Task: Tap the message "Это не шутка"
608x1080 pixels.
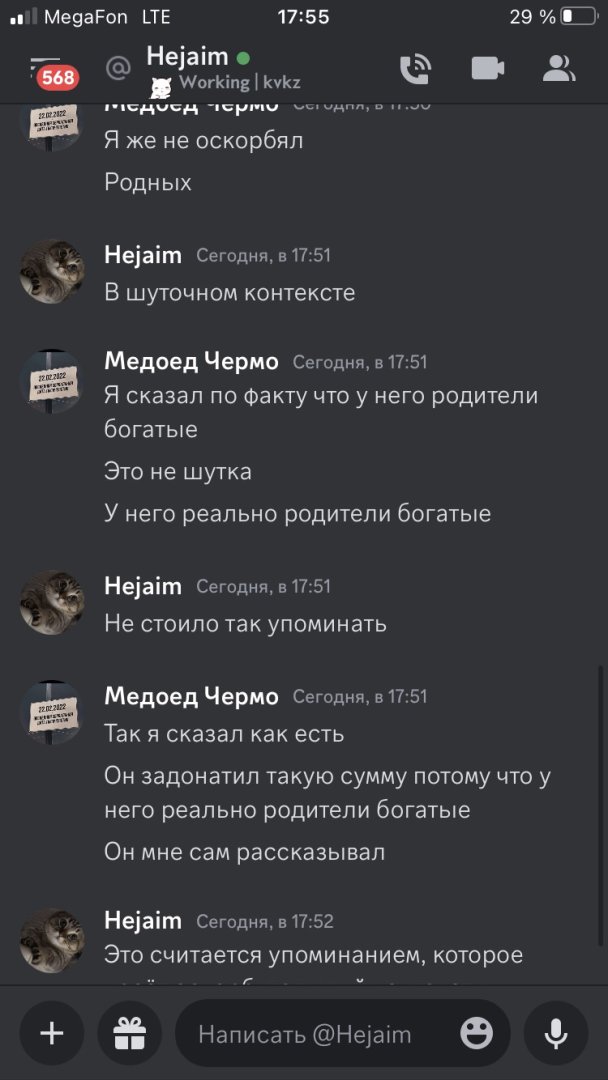Action: point(178,471)
